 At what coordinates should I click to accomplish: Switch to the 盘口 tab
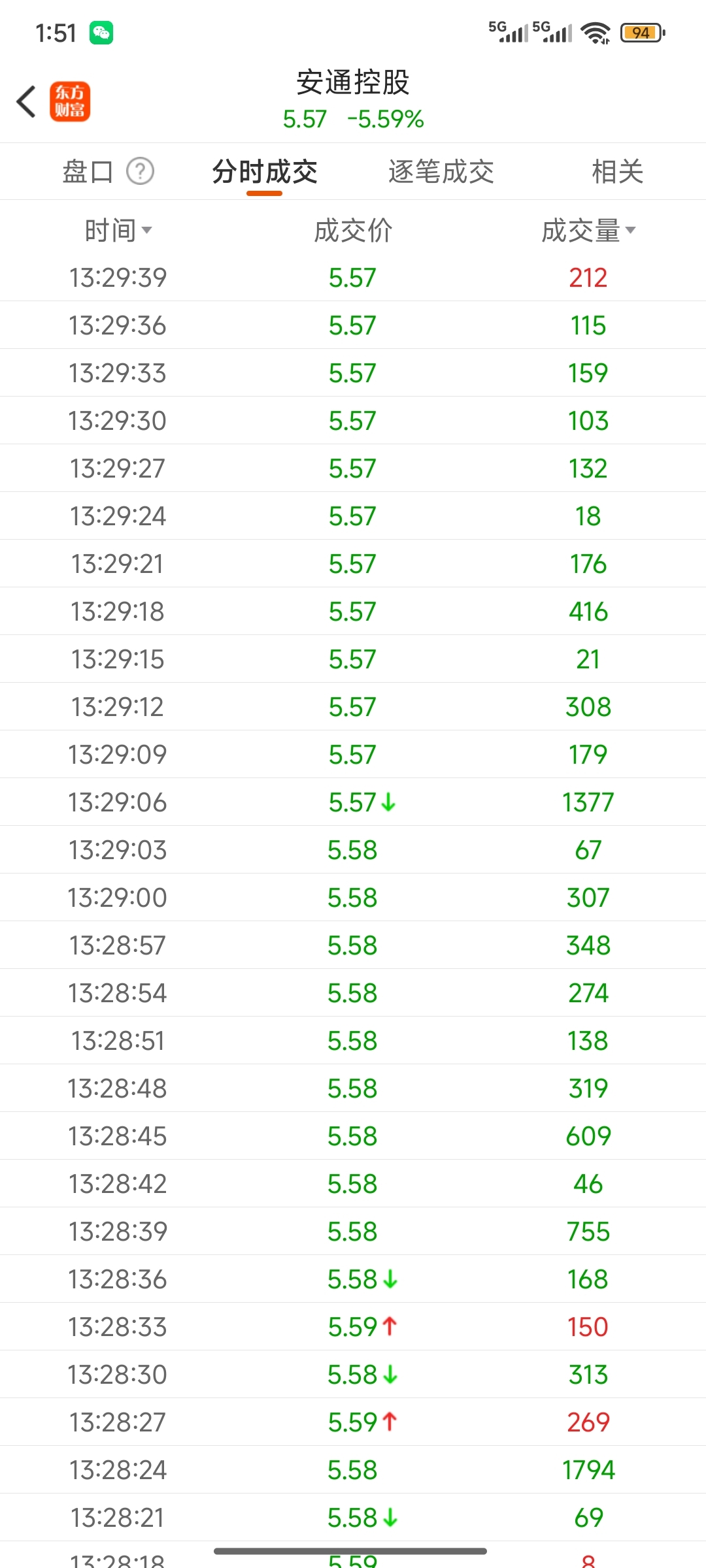tap(88, 172)
